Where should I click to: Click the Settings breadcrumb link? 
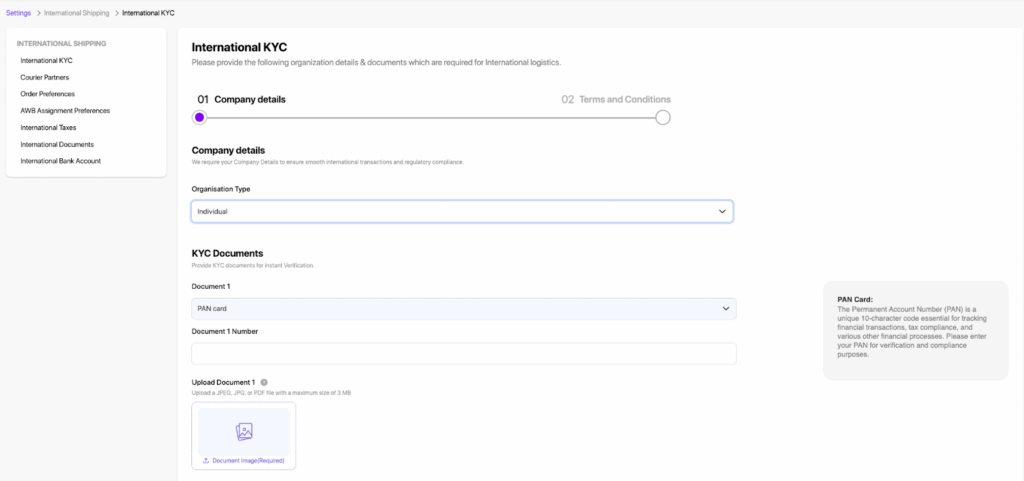[x=18, y=12]
